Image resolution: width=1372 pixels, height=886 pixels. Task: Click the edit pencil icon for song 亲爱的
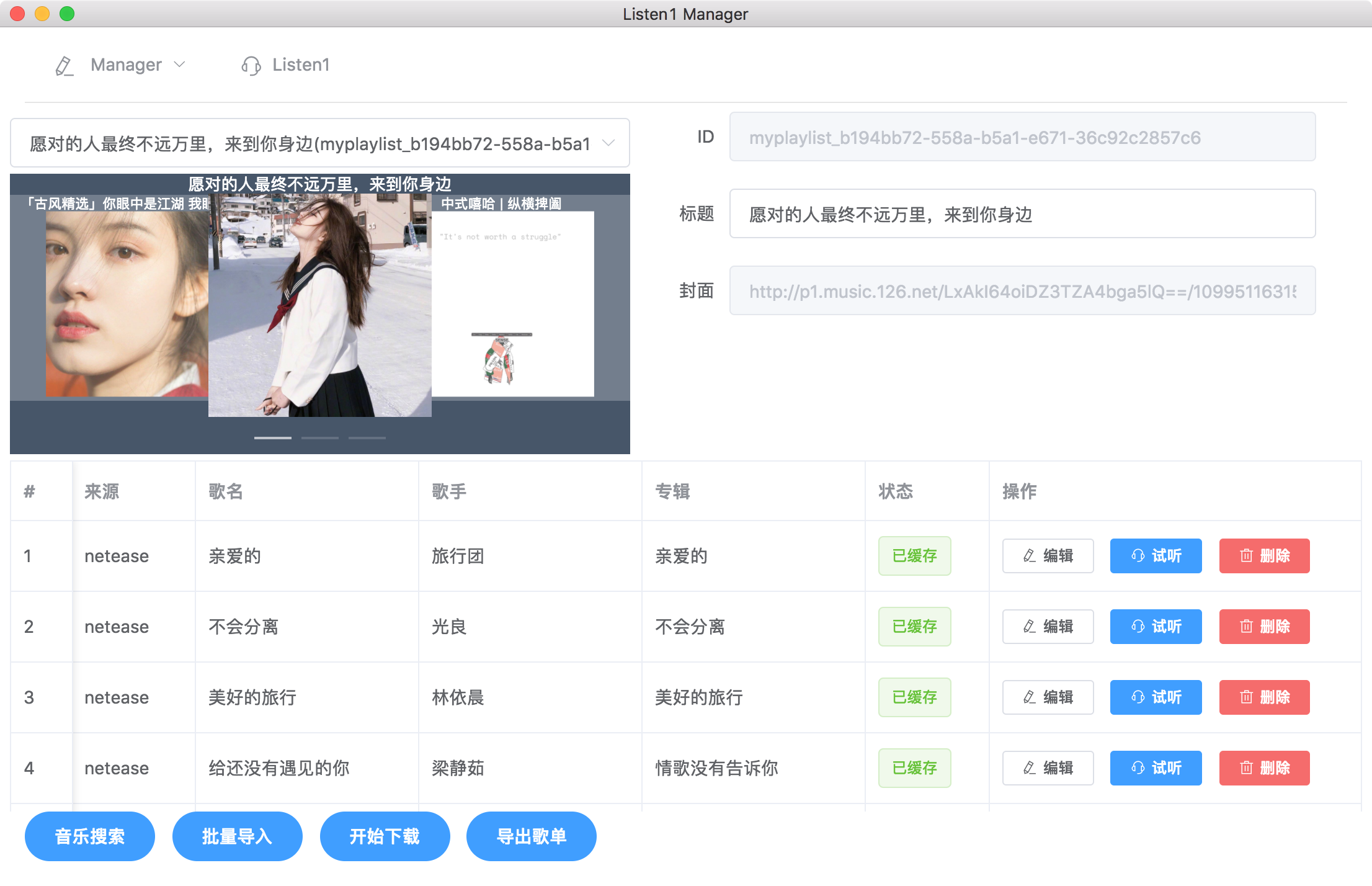[1029, 556]
